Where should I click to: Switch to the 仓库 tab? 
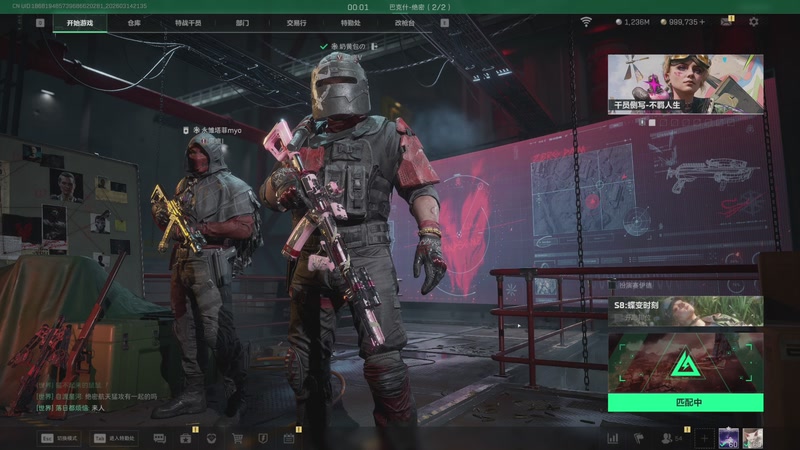[134, 23]
